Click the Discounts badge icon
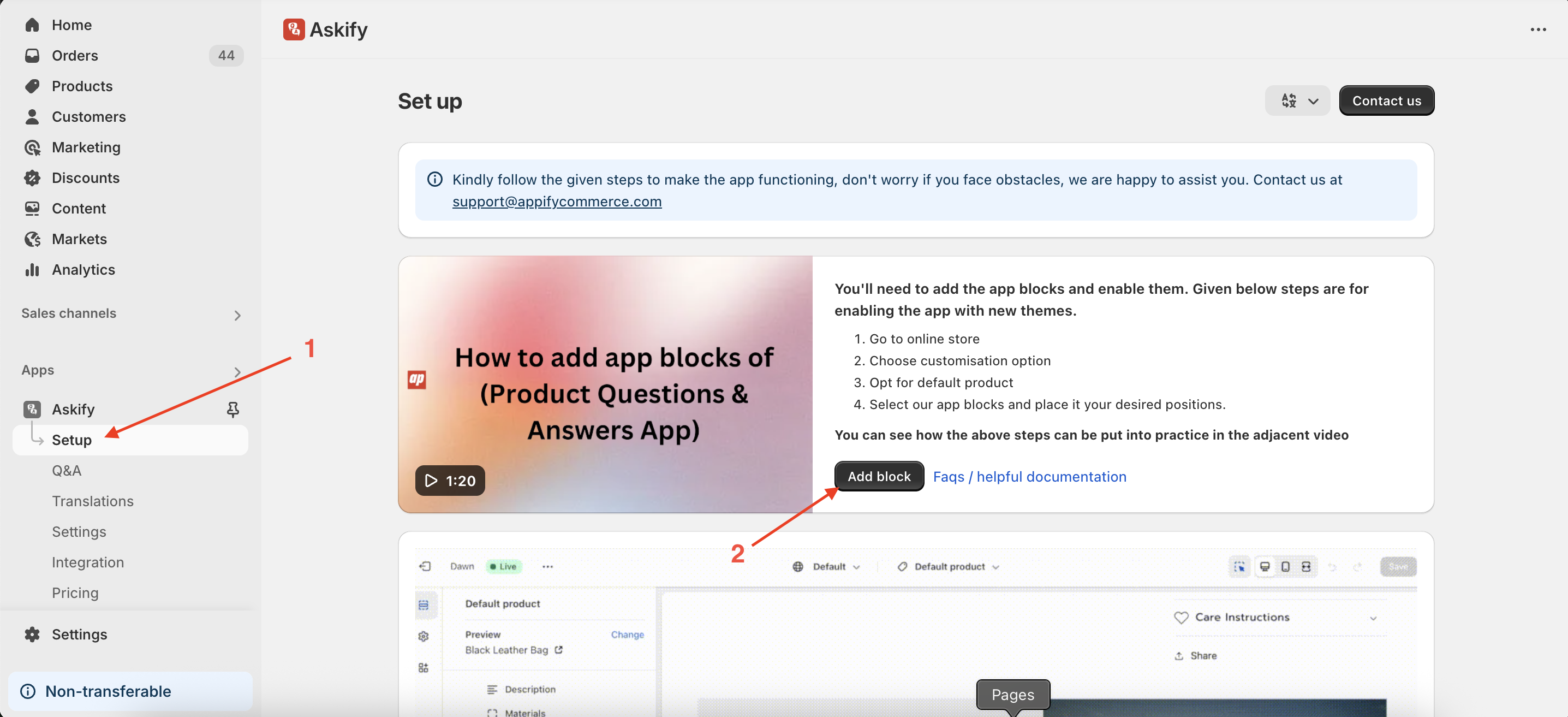1568x717 pixels. (32, 178)
